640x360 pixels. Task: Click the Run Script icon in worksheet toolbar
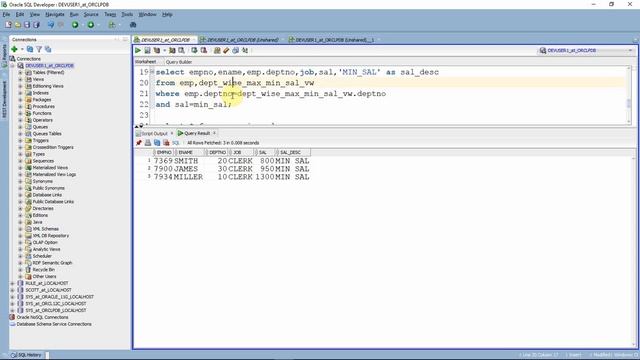point(147,51)
